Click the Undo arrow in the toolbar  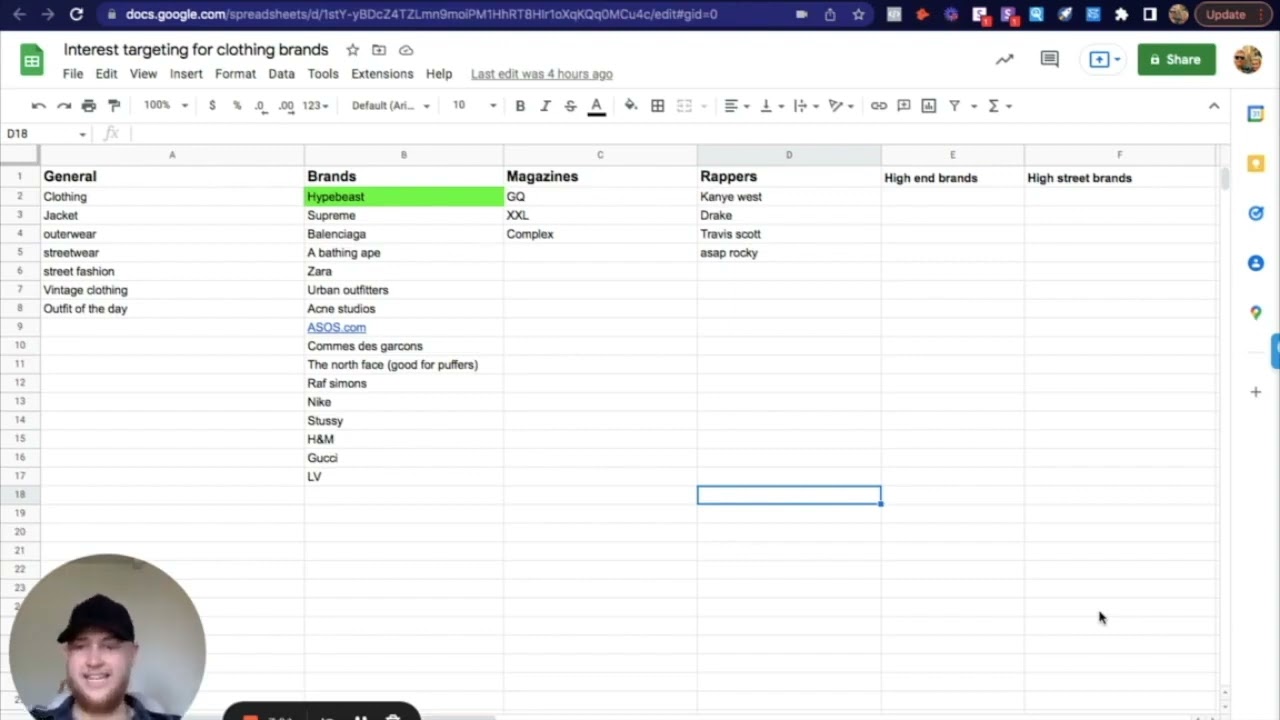coord(38,106)
